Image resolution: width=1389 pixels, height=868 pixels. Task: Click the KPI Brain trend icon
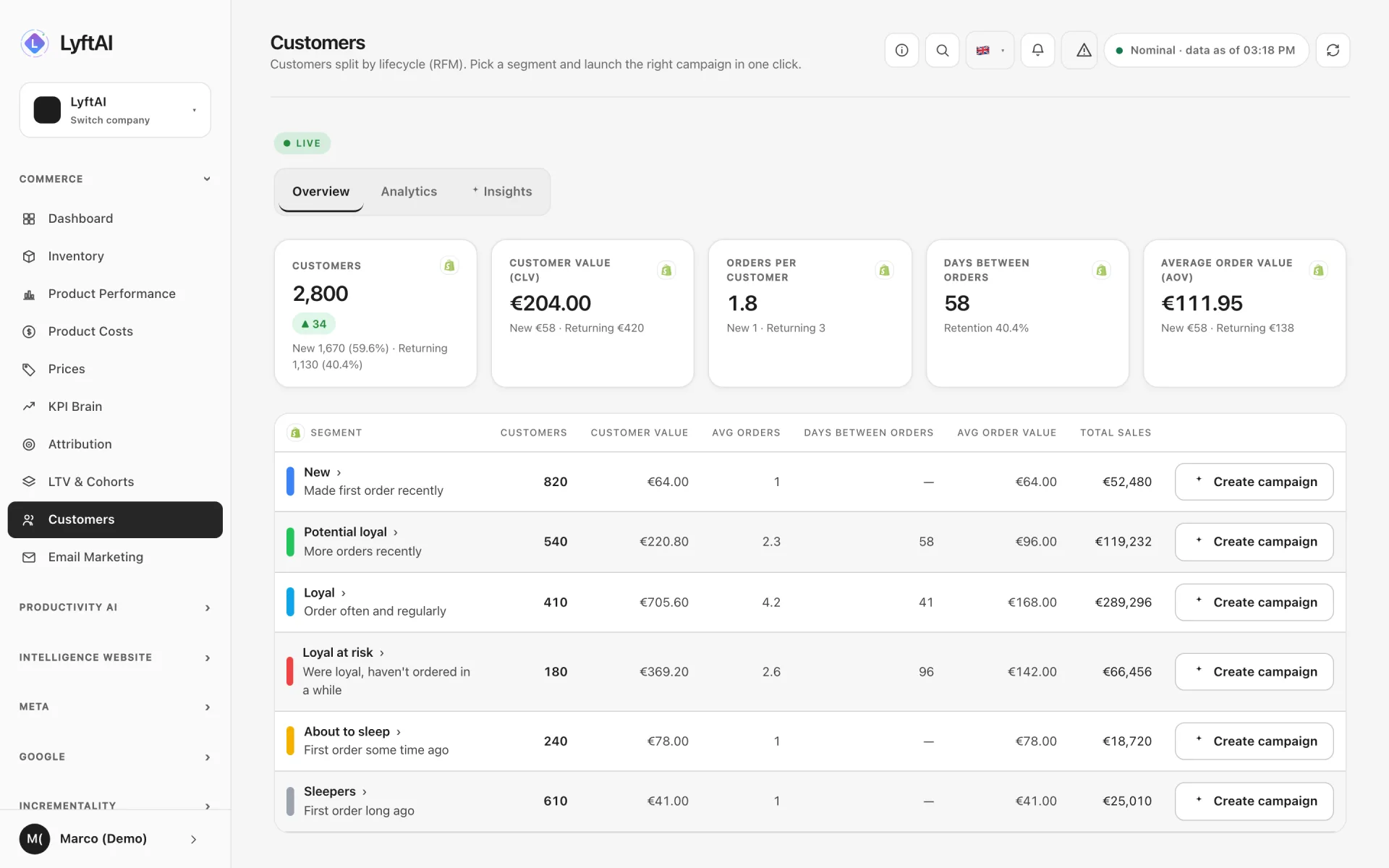[x=29, y=407]
